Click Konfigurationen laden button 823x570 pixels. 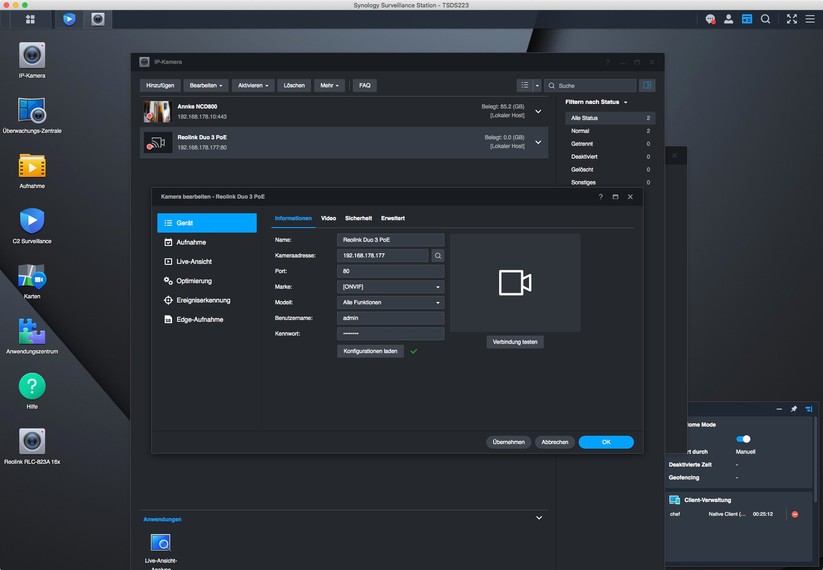coord(370,351)
